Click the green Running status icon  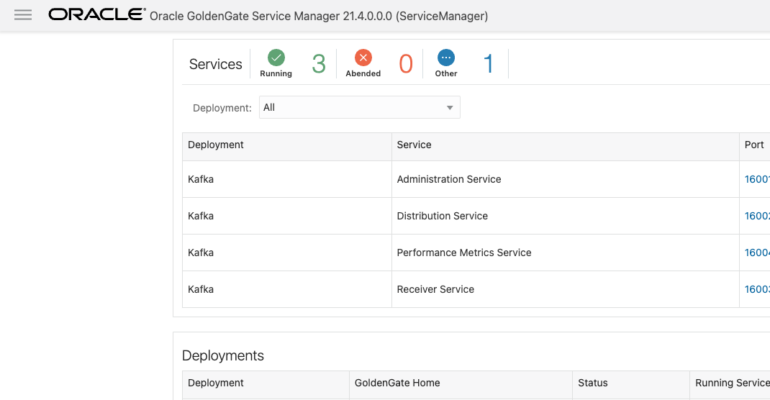pyautogui.click(x=276, y=57)
